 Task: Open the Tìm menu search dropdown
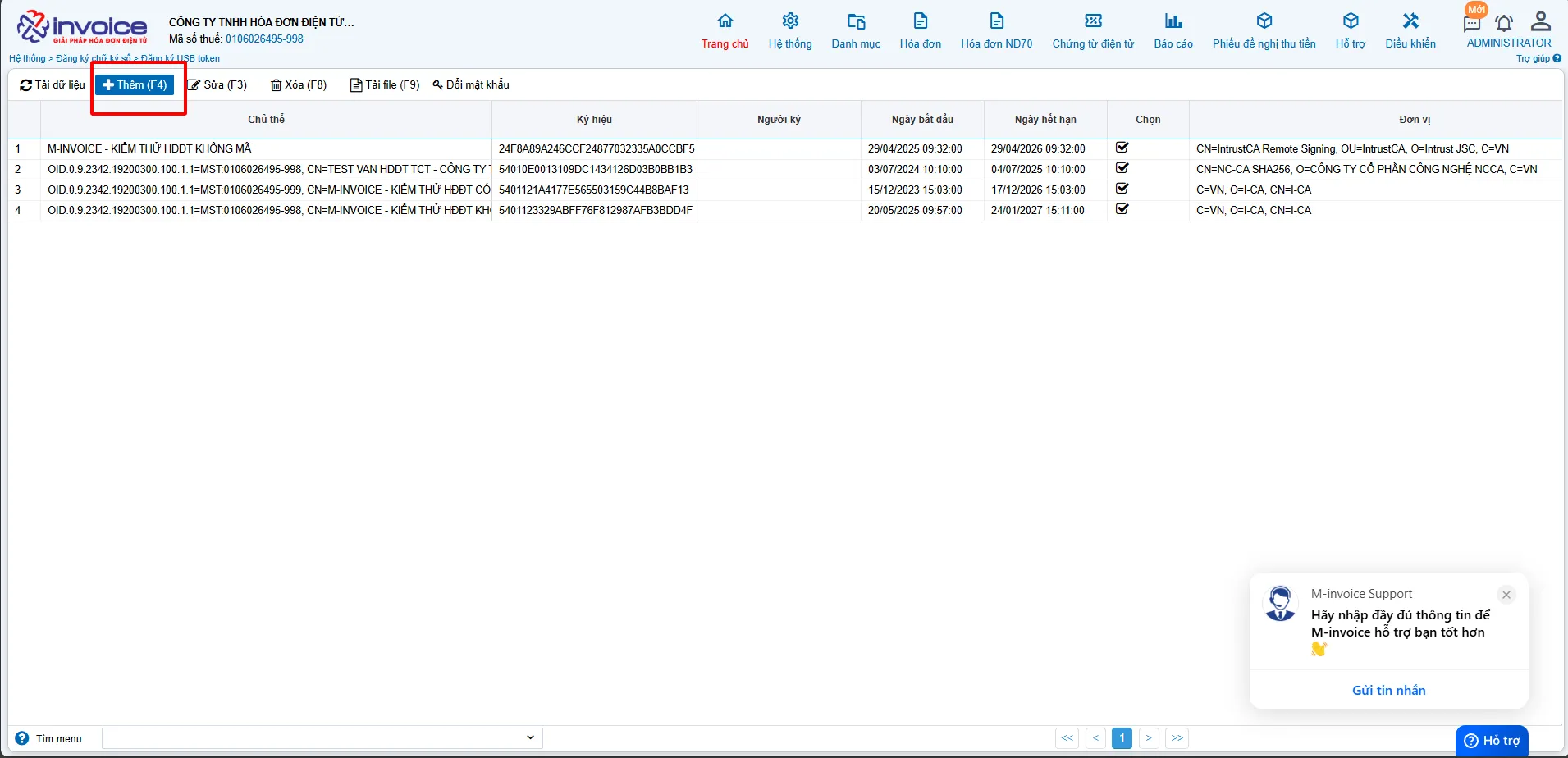pos(322,737)
